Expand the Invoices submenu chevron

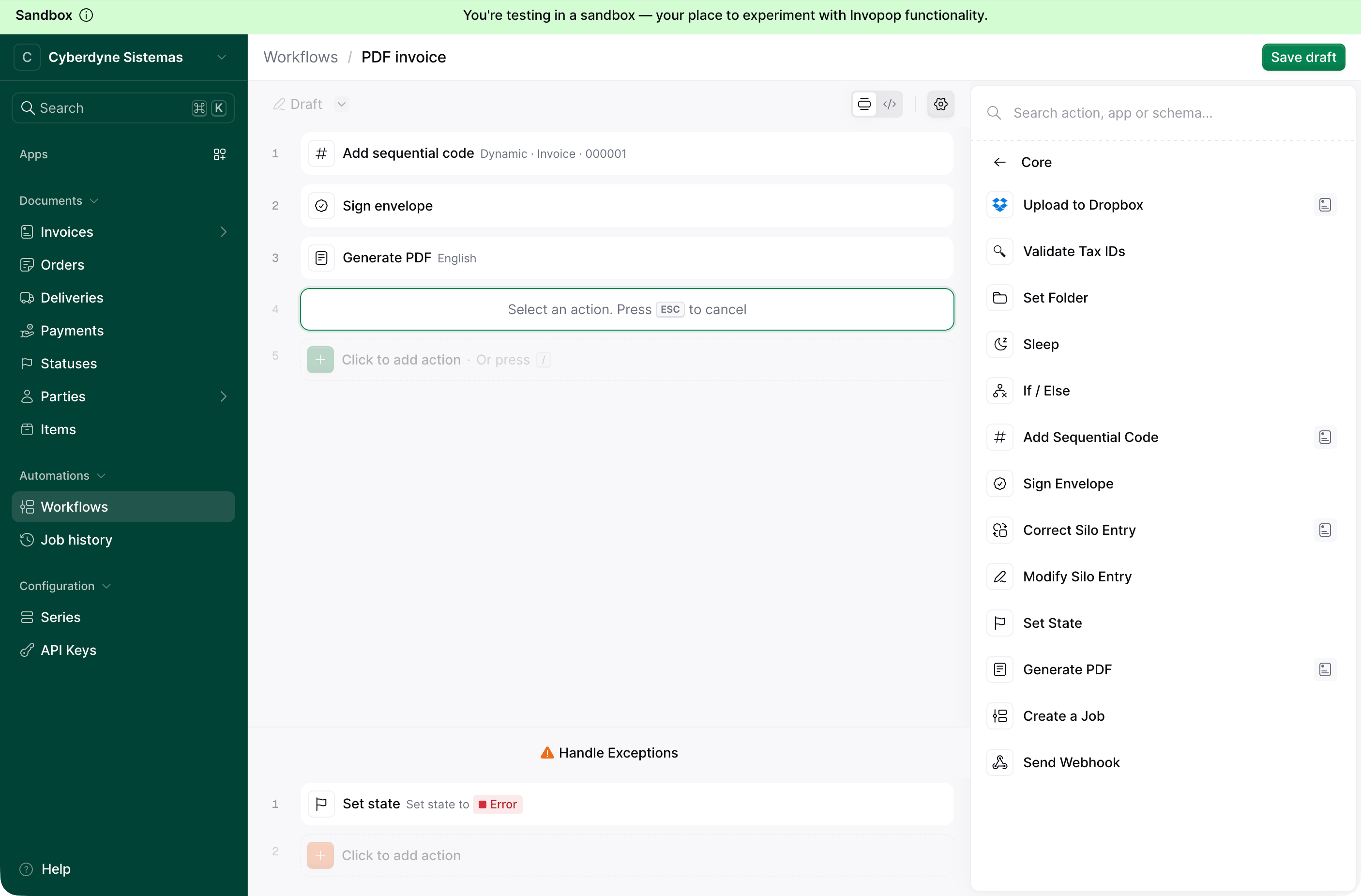[223, 231]
